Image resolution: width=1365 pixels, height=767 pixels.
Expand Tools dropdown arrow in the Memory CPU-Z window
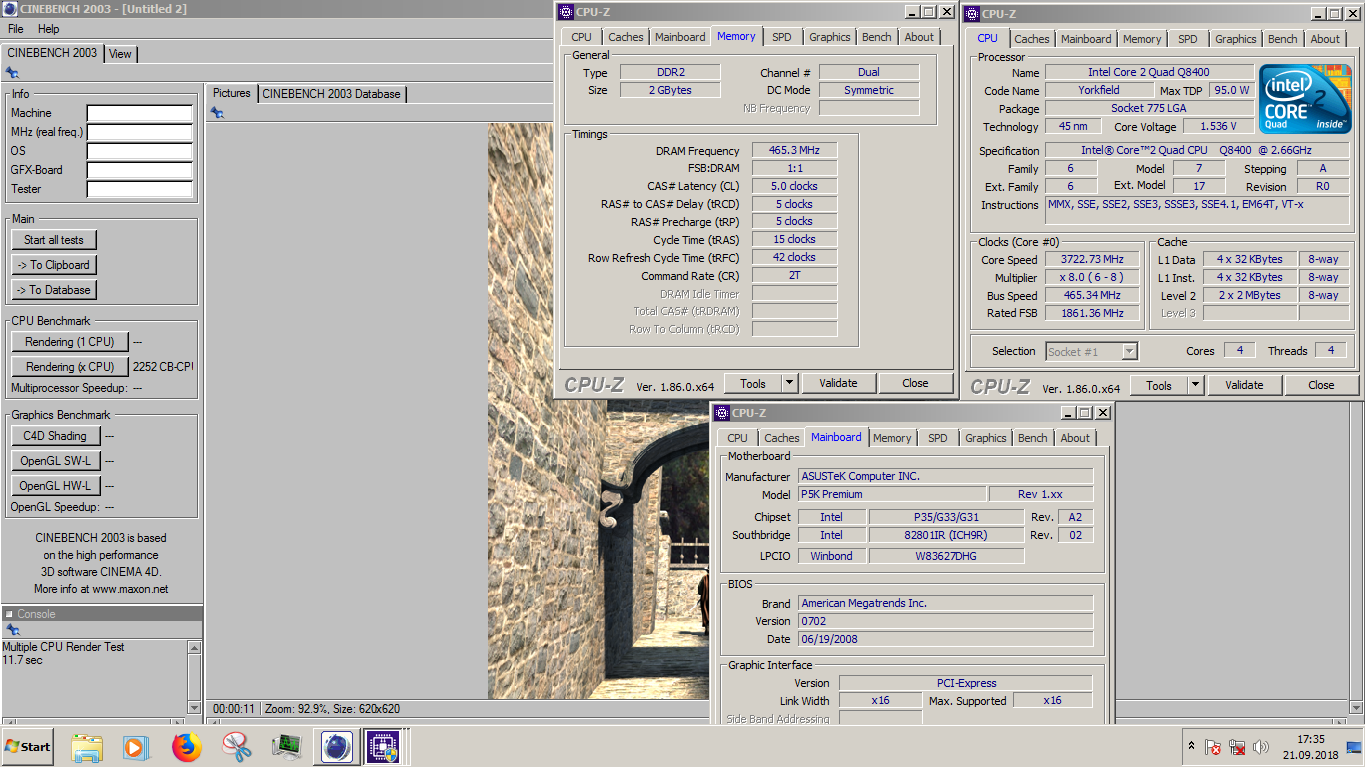789,383
